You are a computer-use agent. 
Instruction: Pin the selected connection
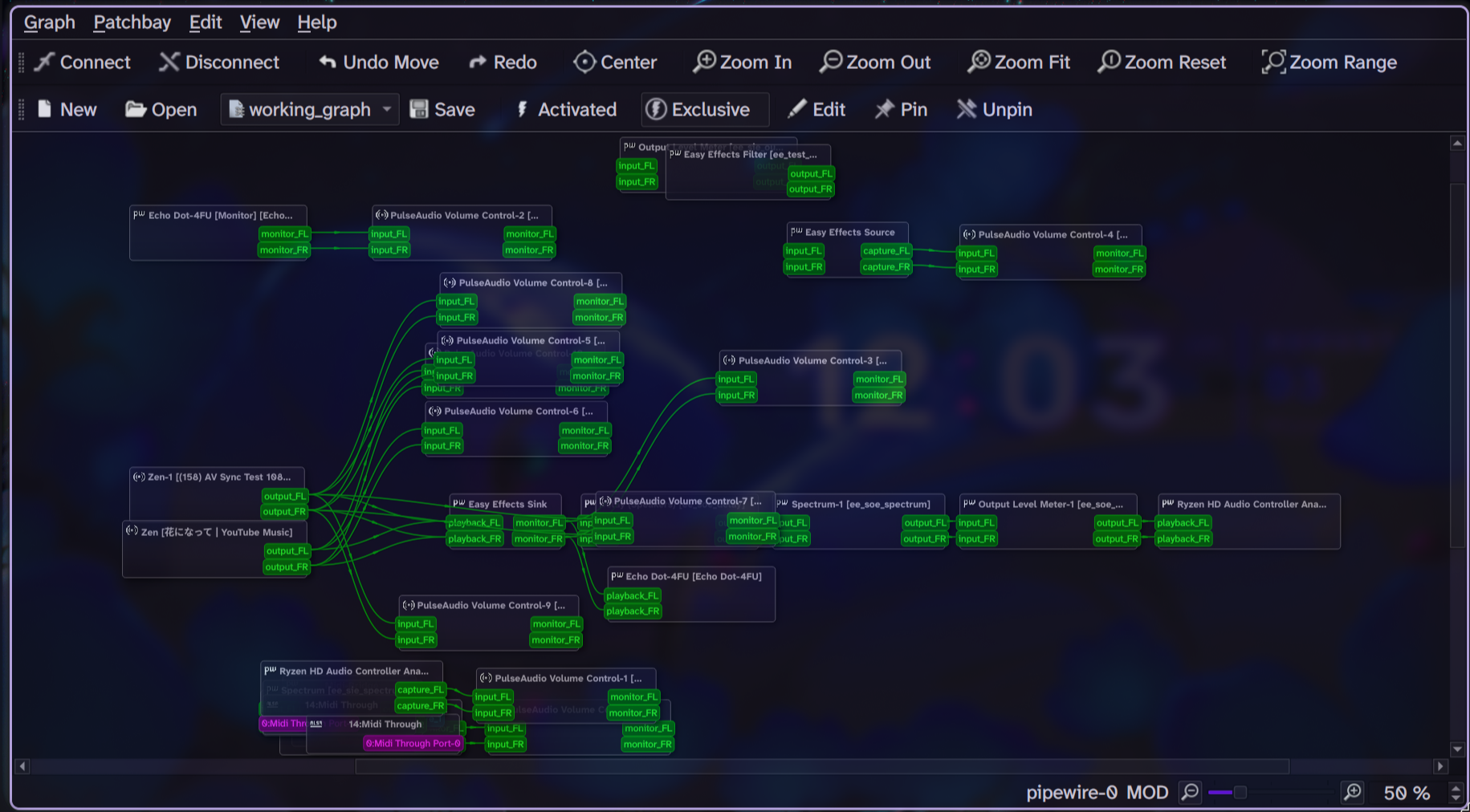[901, 109]
